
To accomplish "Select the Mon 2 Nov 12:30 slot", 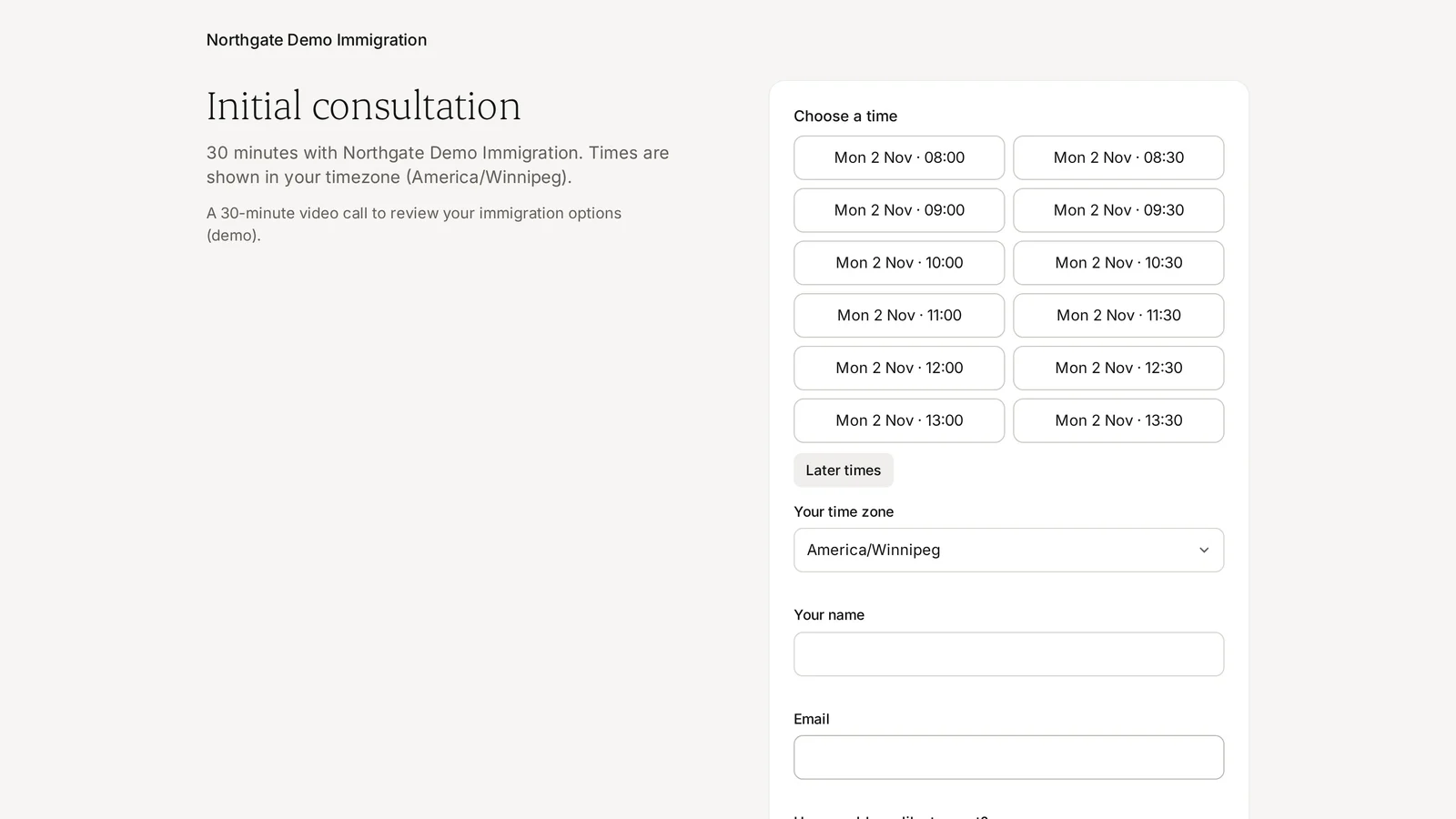I will (x=1118, y=369).
